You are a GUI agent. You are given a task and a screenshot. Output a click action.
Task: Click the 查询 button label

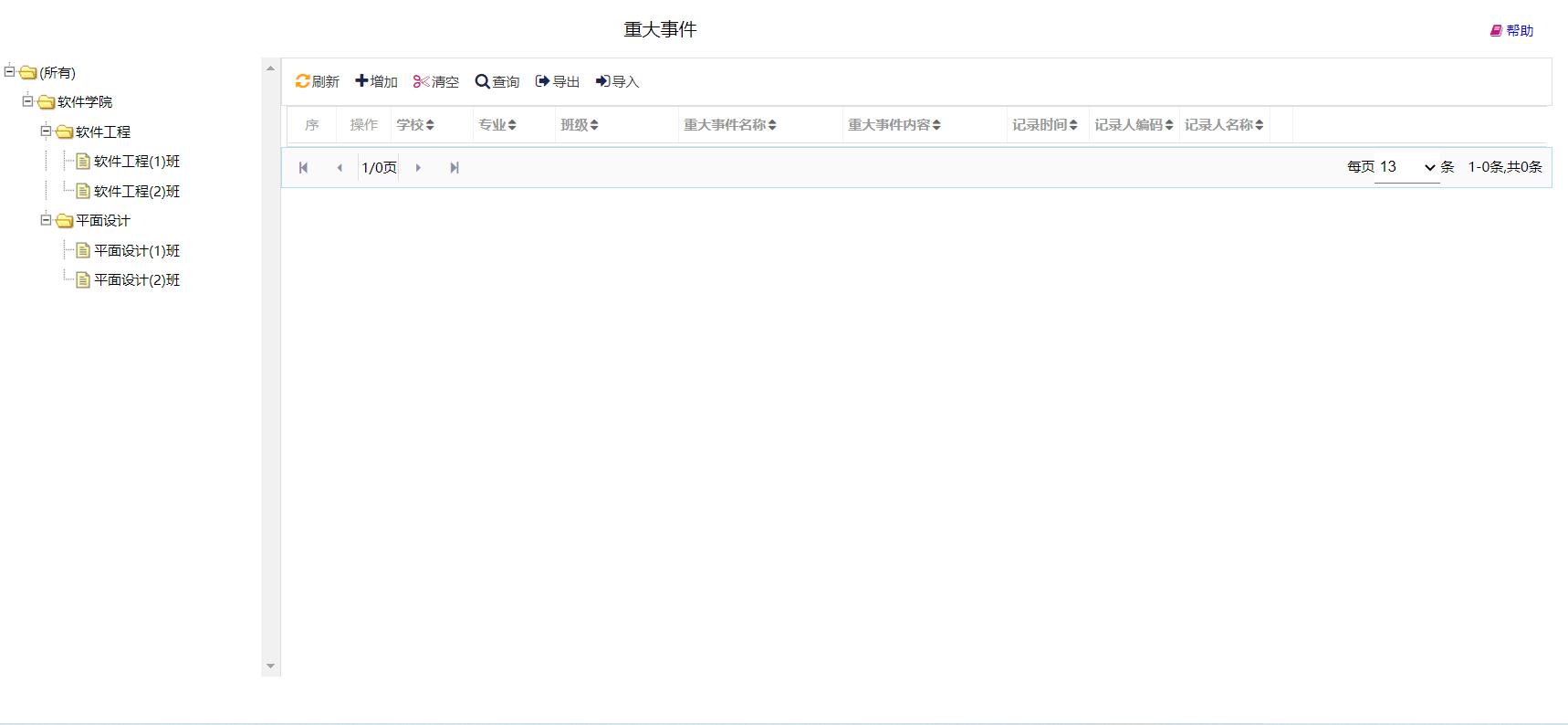pyautogui.click(x=506, y=82)
